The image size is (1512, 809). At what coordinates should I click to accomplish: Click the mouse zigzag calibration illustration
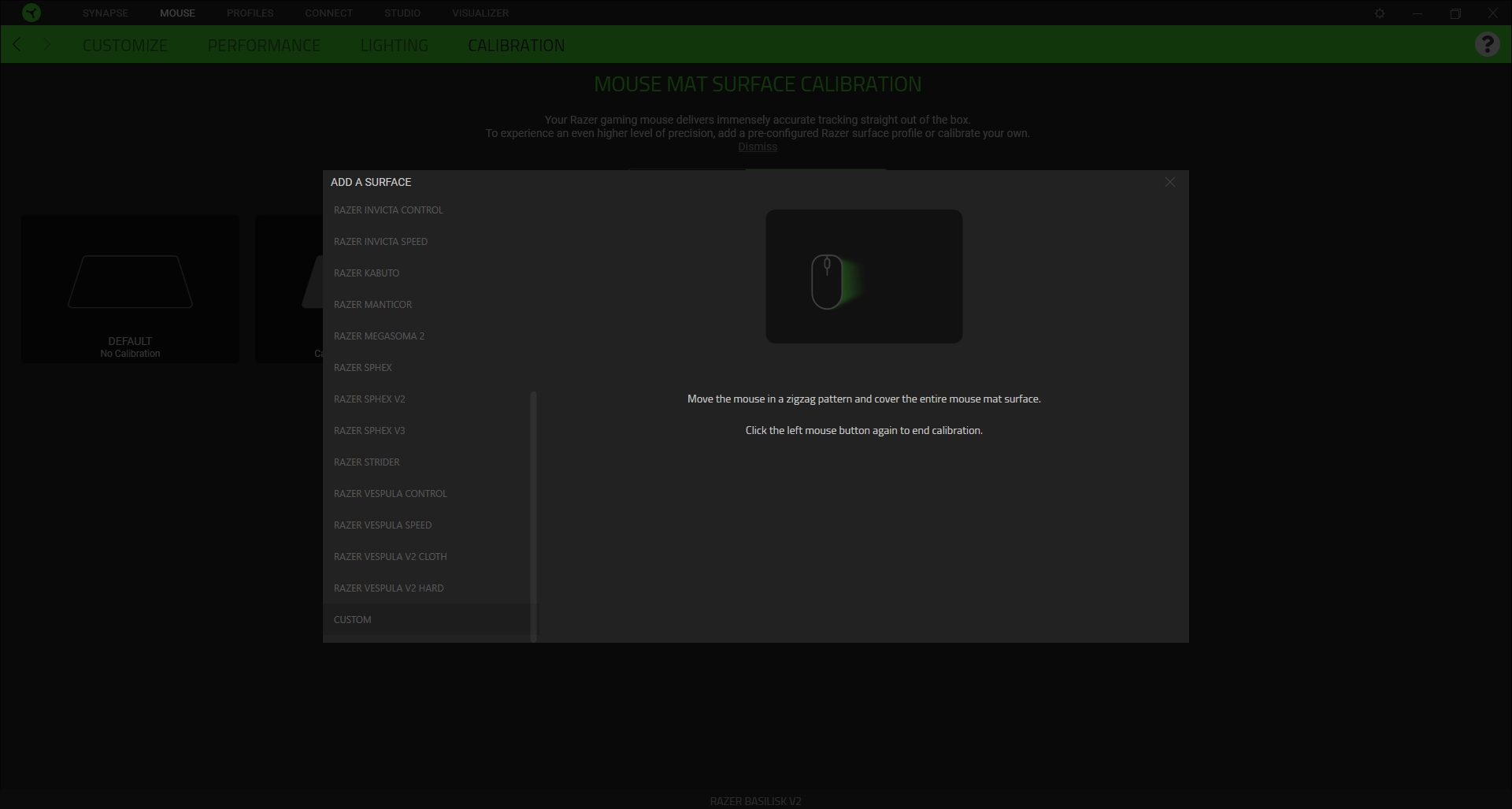coord(864,276)
